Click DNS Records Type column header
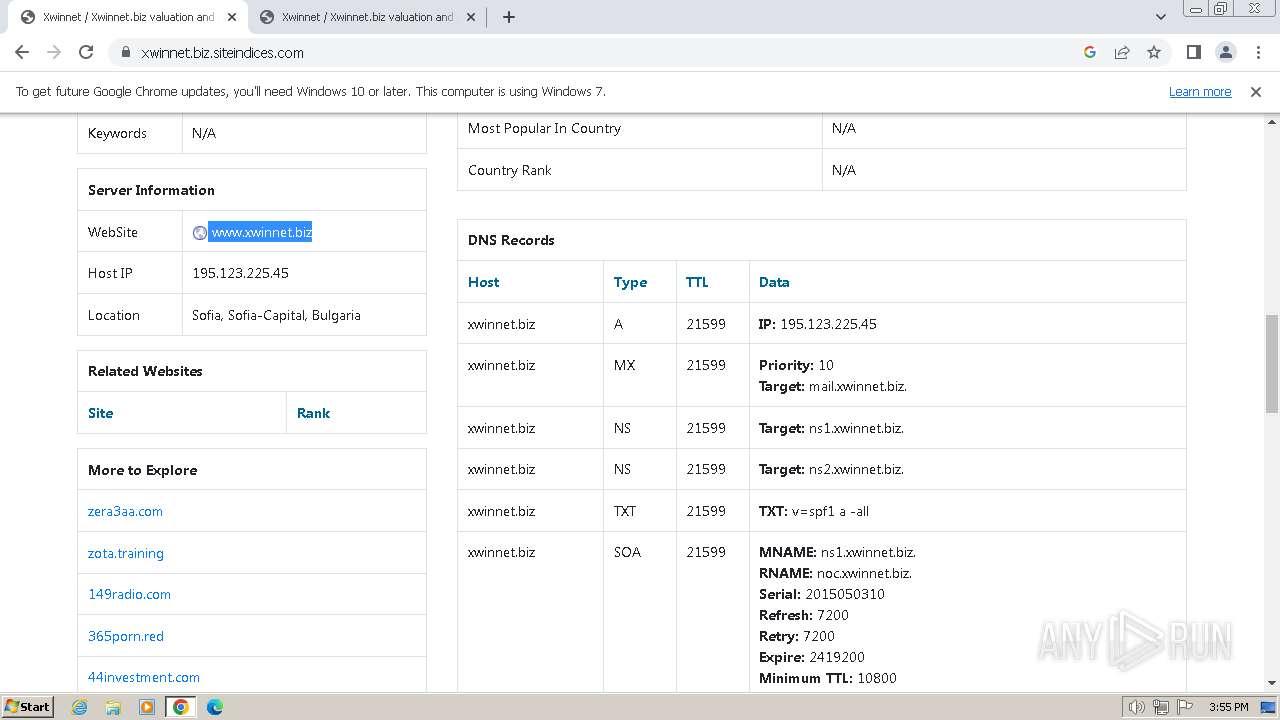 630,282
